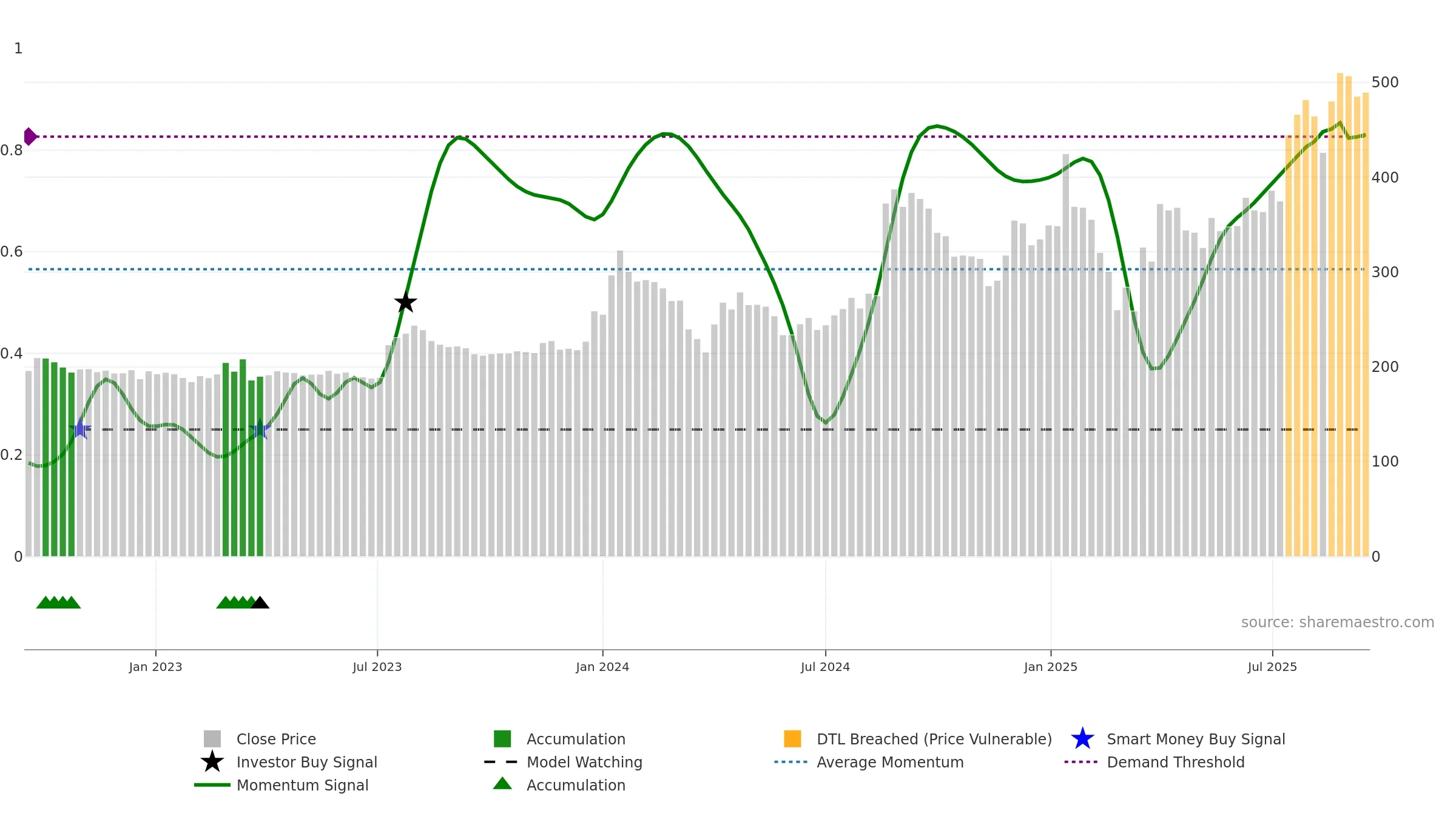Click the green Accumulation triangle legend marker

pos(502,784)
